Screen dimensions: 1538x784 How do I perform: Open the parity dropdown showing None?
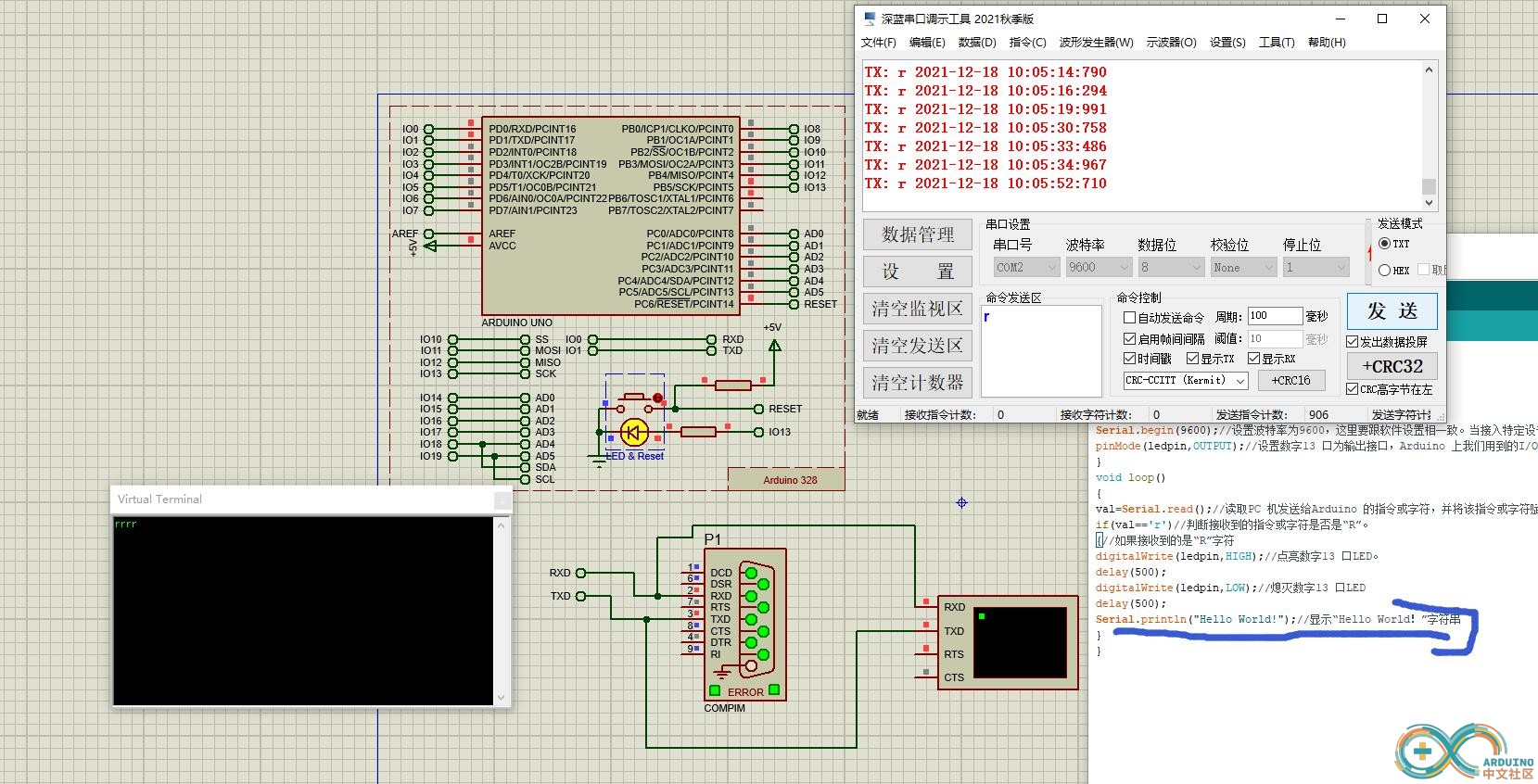(1243, 267)
